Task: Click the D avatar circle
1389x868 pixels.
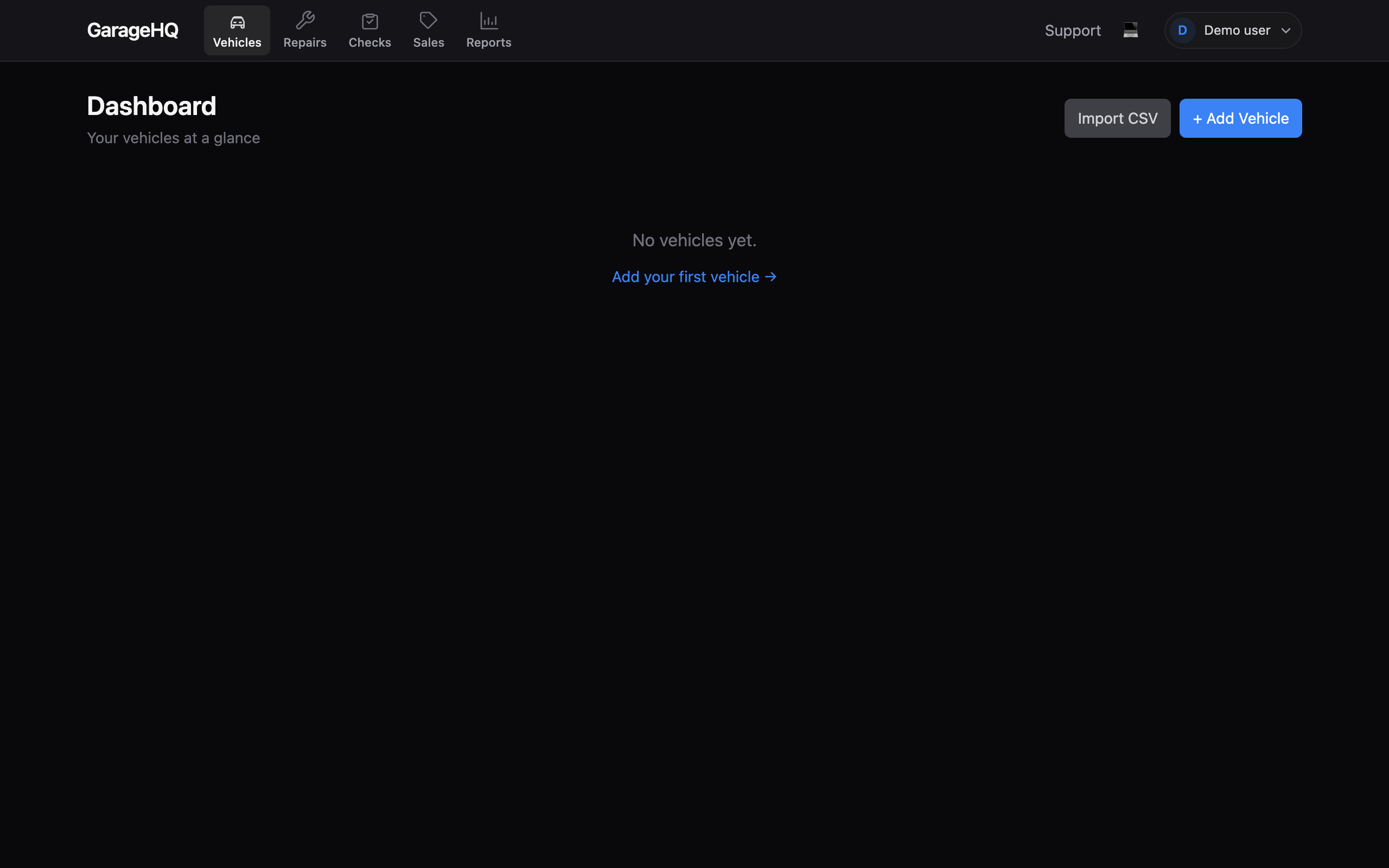Action: click(1182, 30)
